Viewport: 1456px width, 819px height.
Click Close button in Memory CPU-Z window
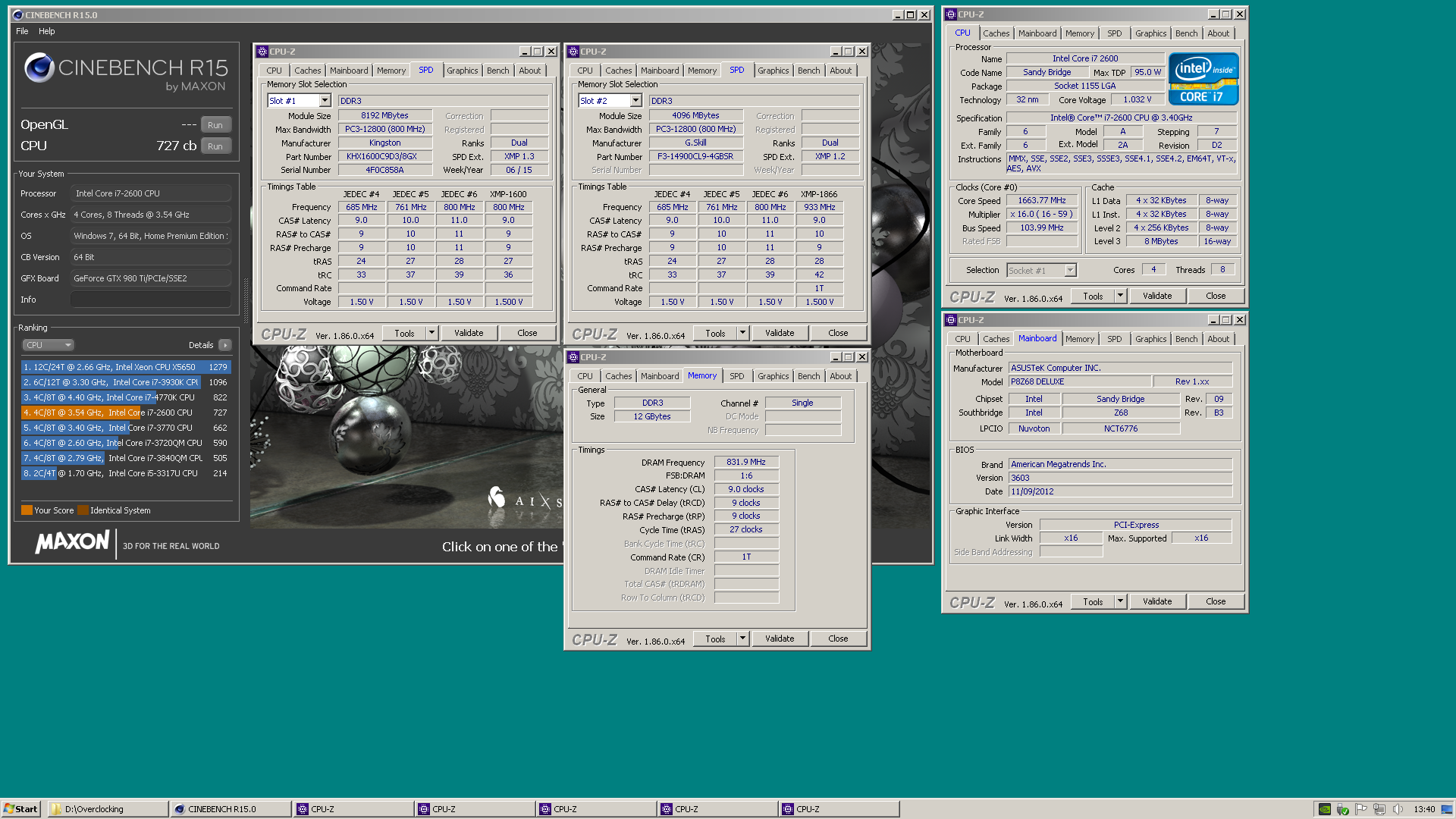(x=838, y=639)
